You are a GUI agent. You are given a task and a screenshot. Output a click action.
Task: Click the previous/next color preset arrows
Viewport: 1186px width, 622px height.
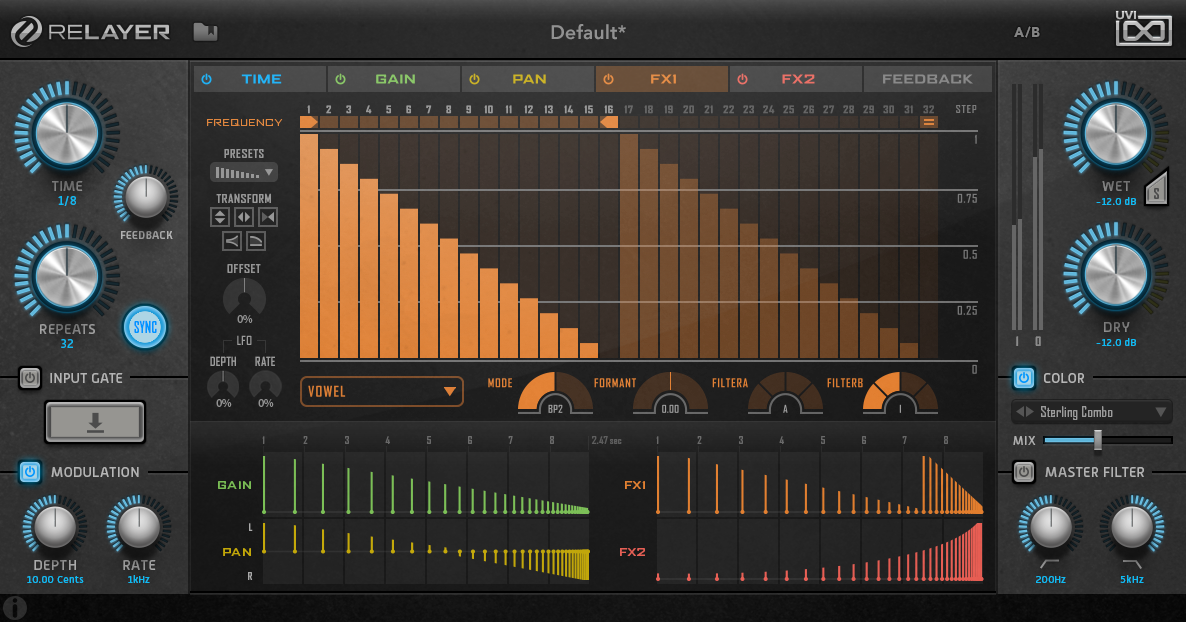[1024, 412]
